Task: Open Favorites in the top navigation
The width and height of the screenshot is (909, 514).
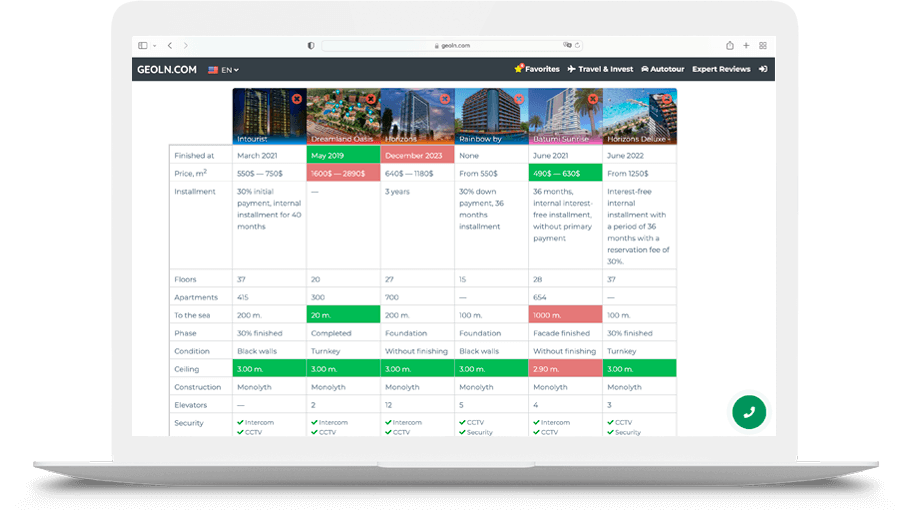Action: point(536,69)
